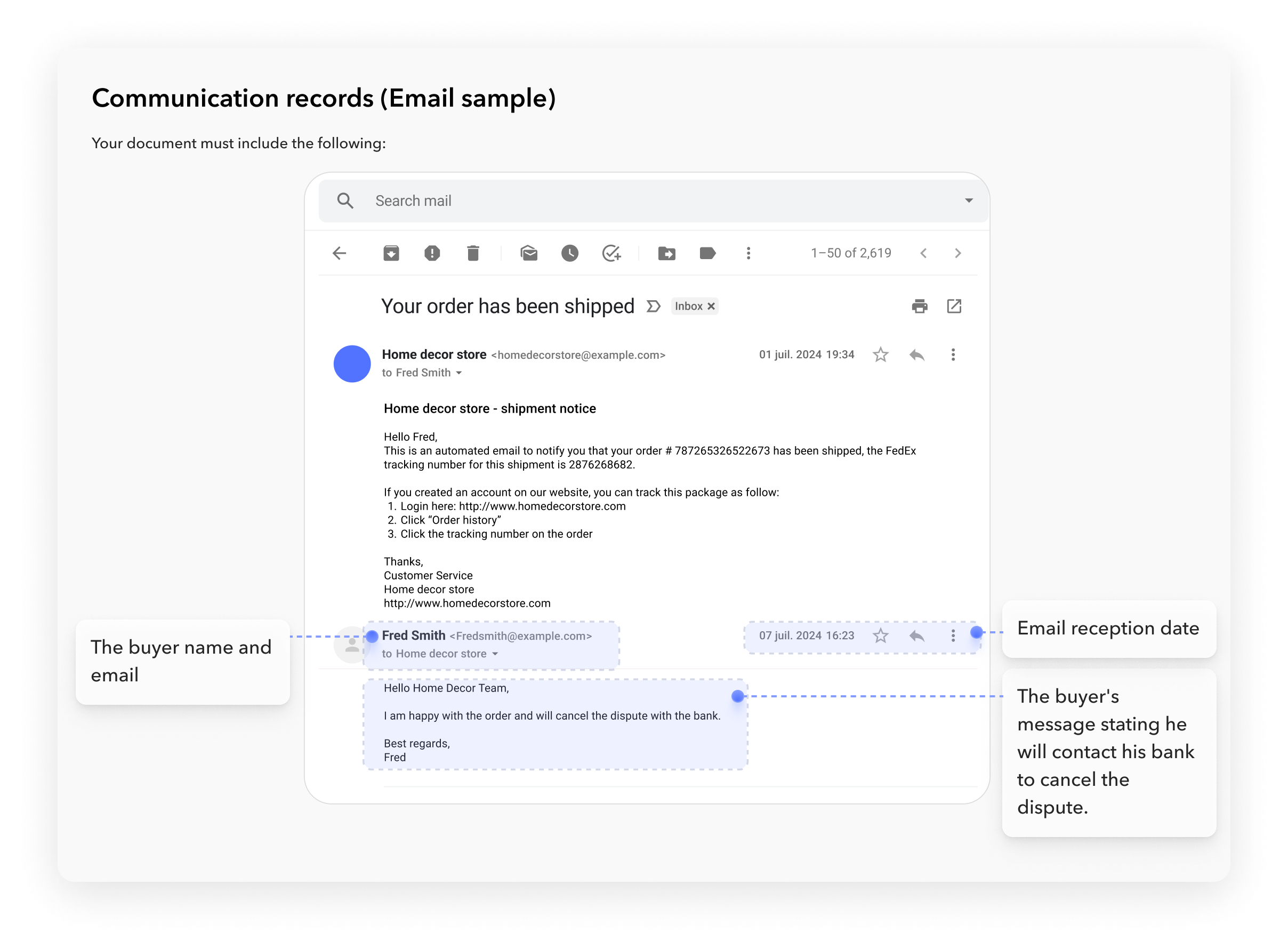Image resolution: width=1288 pixels, height=949 pixels.
Task: Archive the open conversation
Action: tap(391, 253)
